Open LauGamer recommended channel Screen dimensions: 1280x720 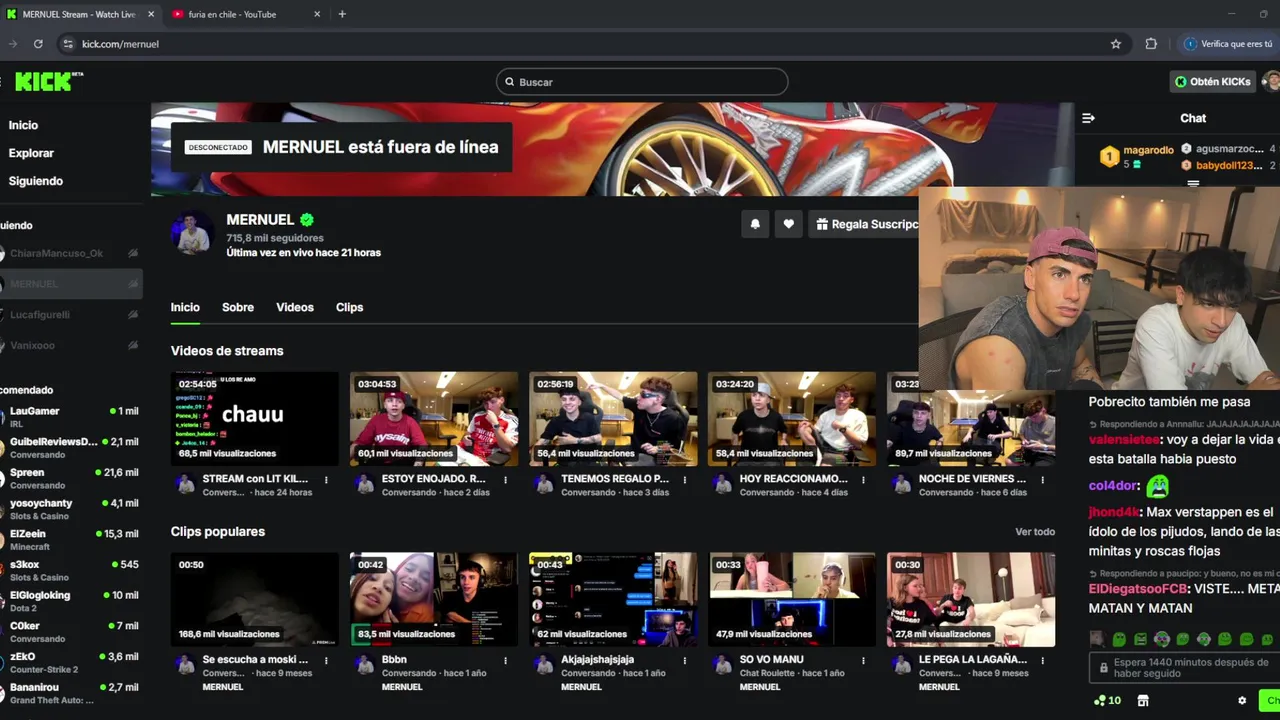[x=71, y=417]
